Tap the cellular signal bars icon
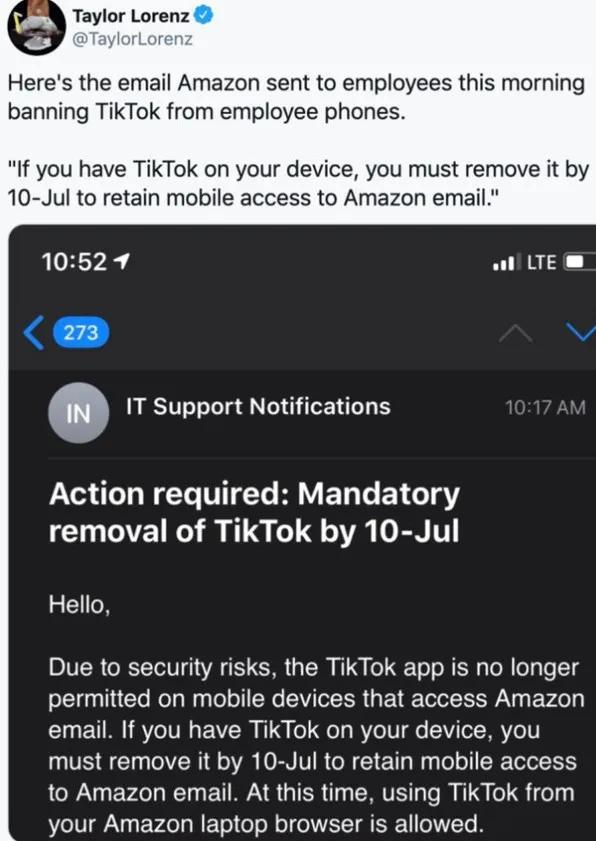596x841 pixels. [x=506, y=262]
